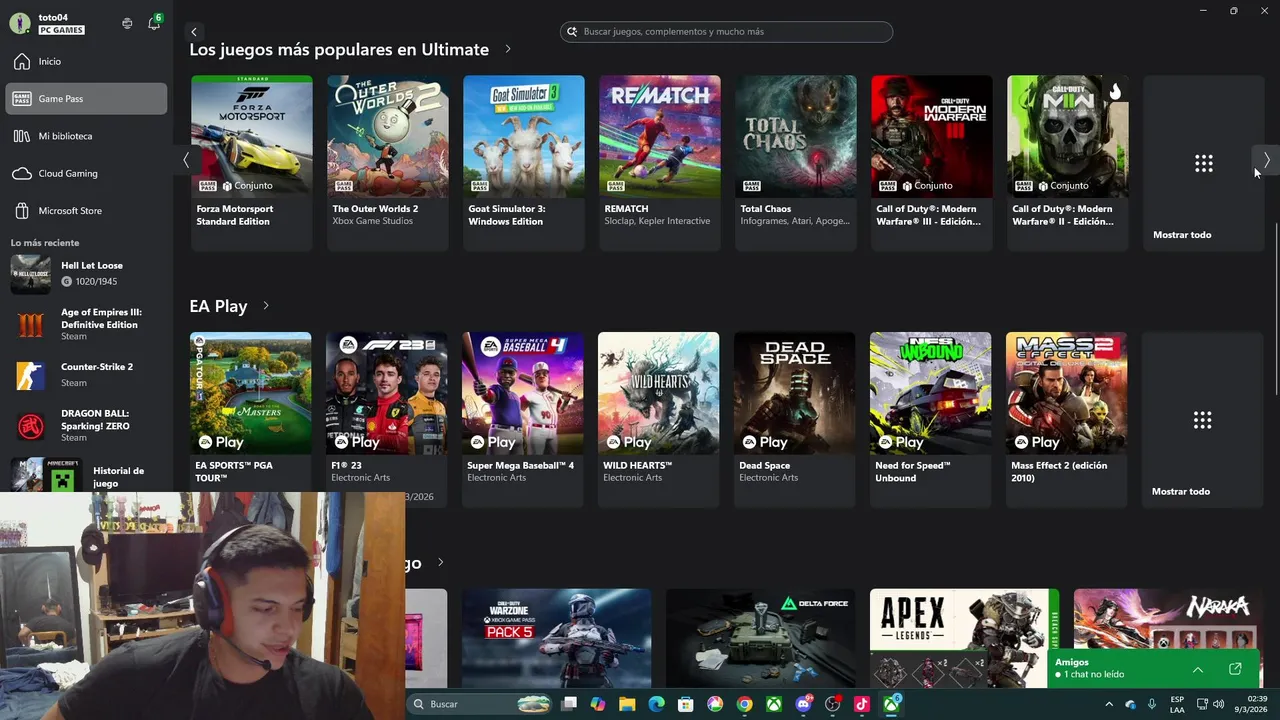Click the Windows taskbar Buscar search box
The width and height of the screenshot is (1280, 720).
(x=480, y=704)
